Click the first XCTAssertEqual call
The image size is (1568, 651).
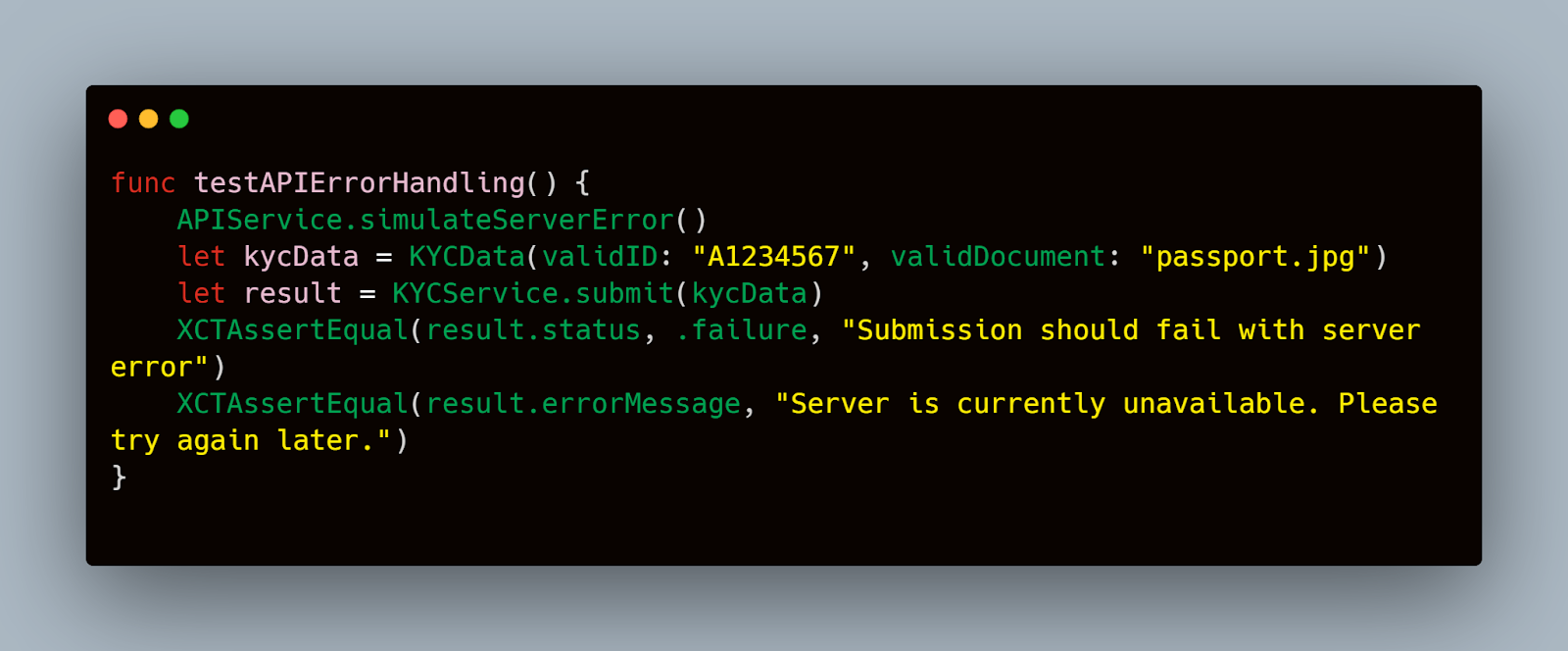[292, 330]
